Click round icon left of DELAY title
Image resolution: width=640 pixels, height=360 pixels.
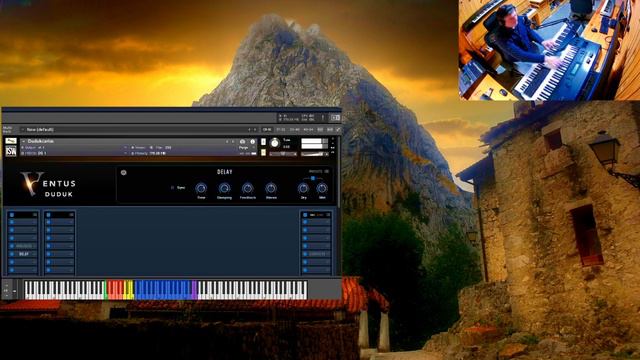click(x=124, y=173)
